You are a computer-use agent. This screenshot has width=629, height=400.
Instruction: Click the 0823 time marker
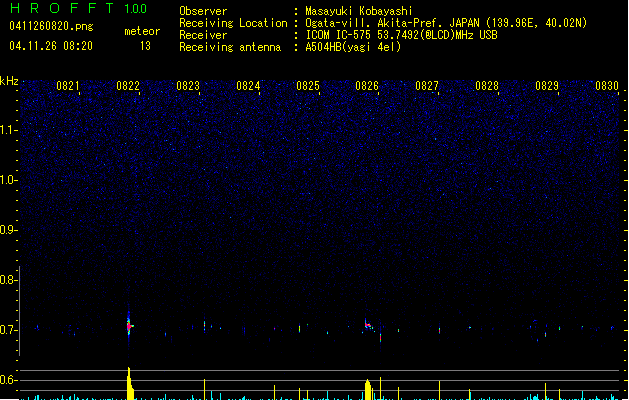coord(188,86)
